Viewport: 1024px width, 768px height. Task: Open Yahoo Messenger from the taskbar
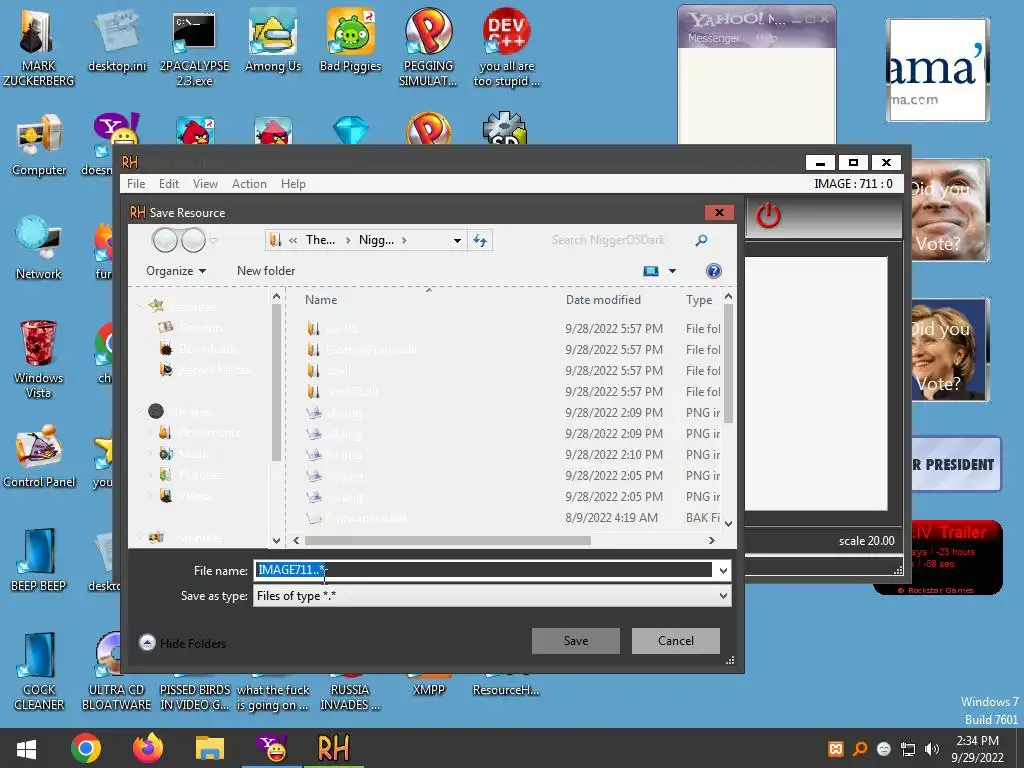pos(273,748)
